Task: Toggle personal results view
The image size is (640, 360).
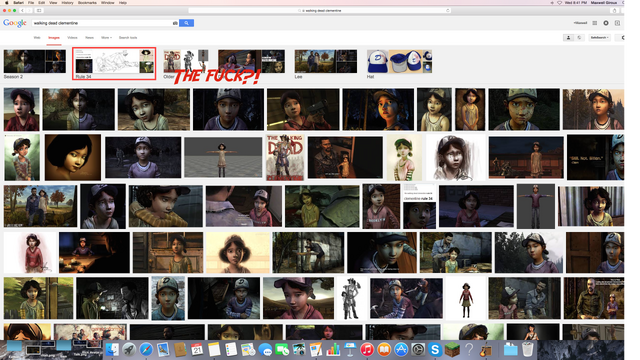Action: click(x=568, y=38)
